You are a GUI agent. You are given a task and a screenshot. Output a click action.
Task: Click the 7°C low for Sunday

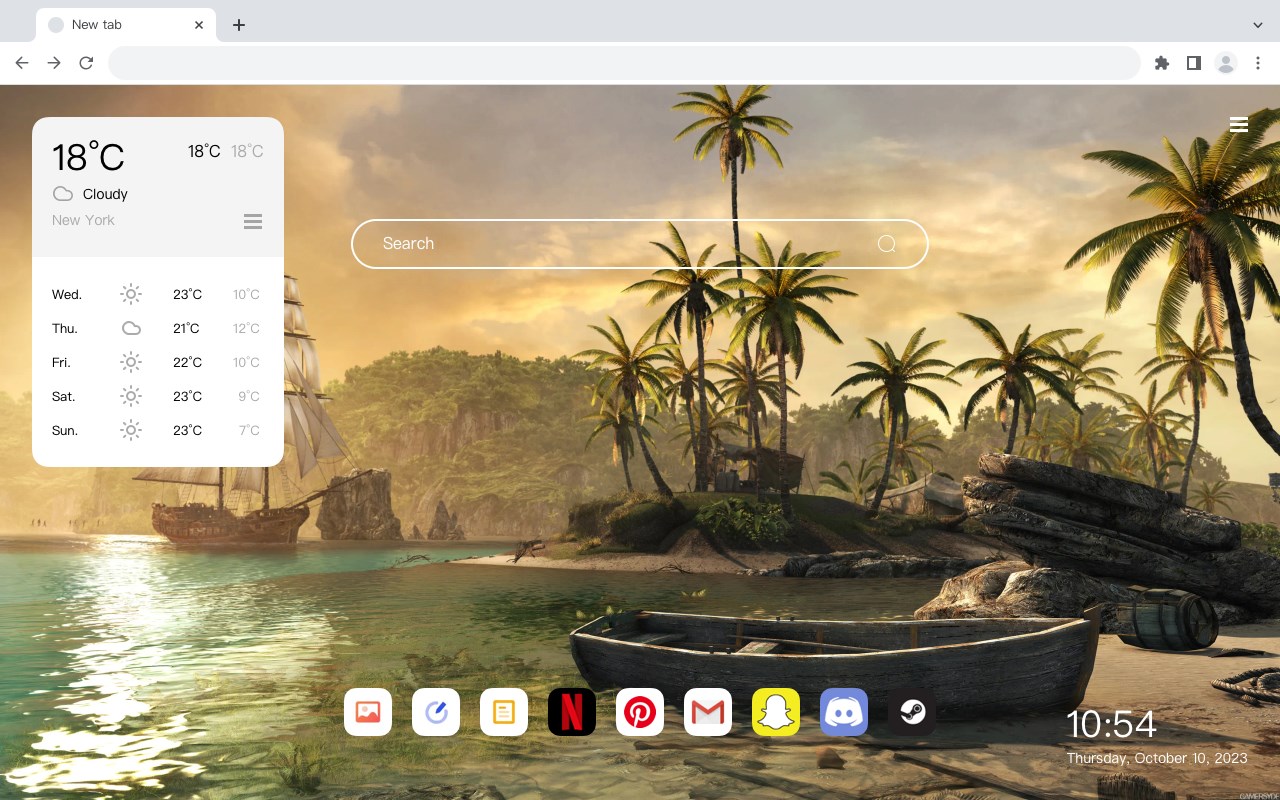click(249, 430)
